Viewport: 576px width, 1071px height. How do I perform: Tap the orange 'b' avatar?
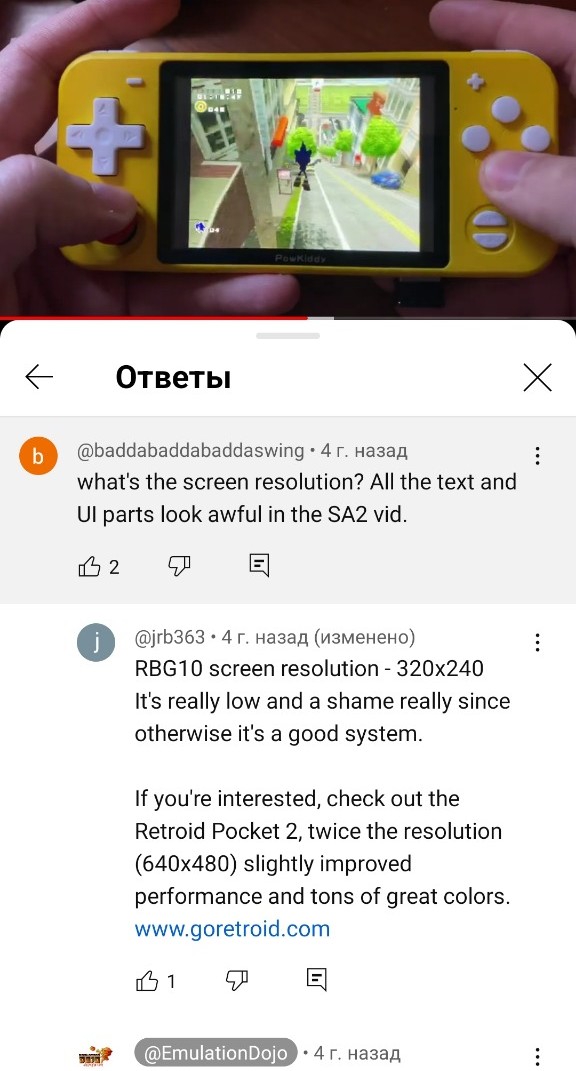[38, 456]
